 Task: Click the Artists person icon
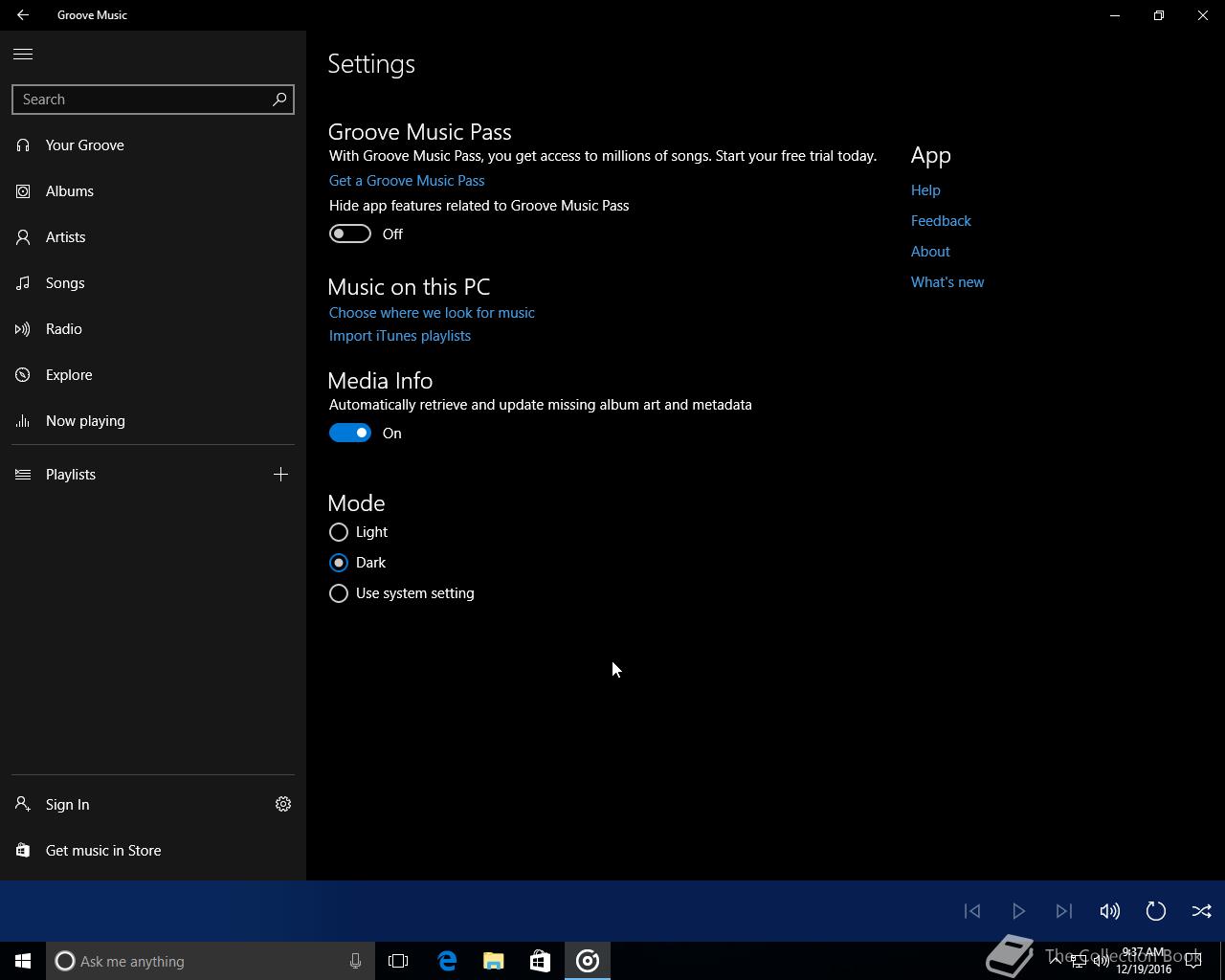click(x=23, y=237)
